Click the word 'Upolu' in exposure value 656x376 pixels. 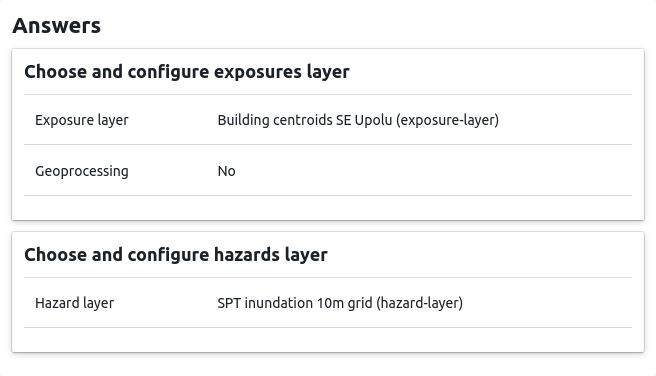click(374, 120)
